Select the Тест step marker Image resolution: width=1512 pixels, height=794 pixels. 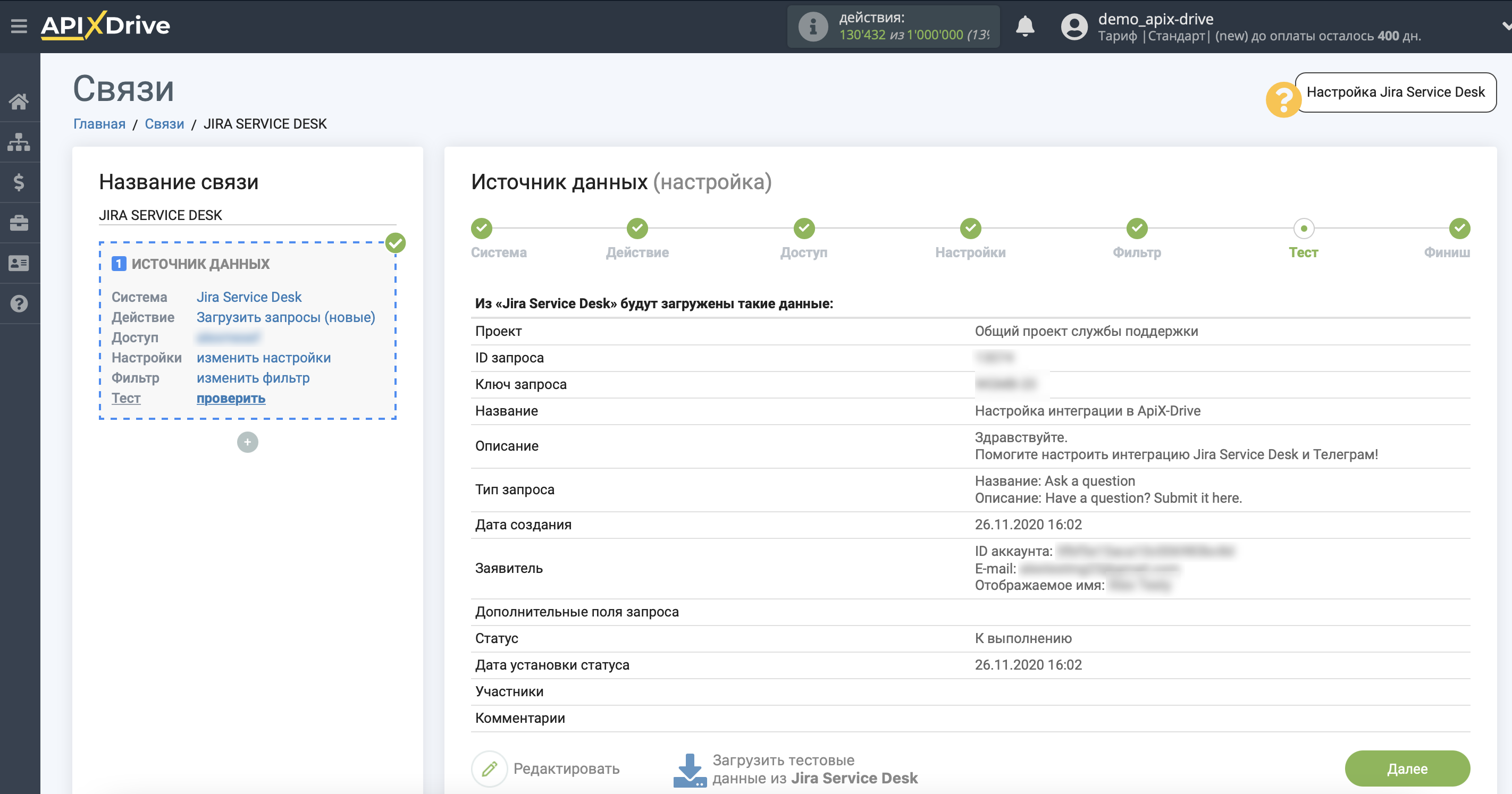point(1304,229)
